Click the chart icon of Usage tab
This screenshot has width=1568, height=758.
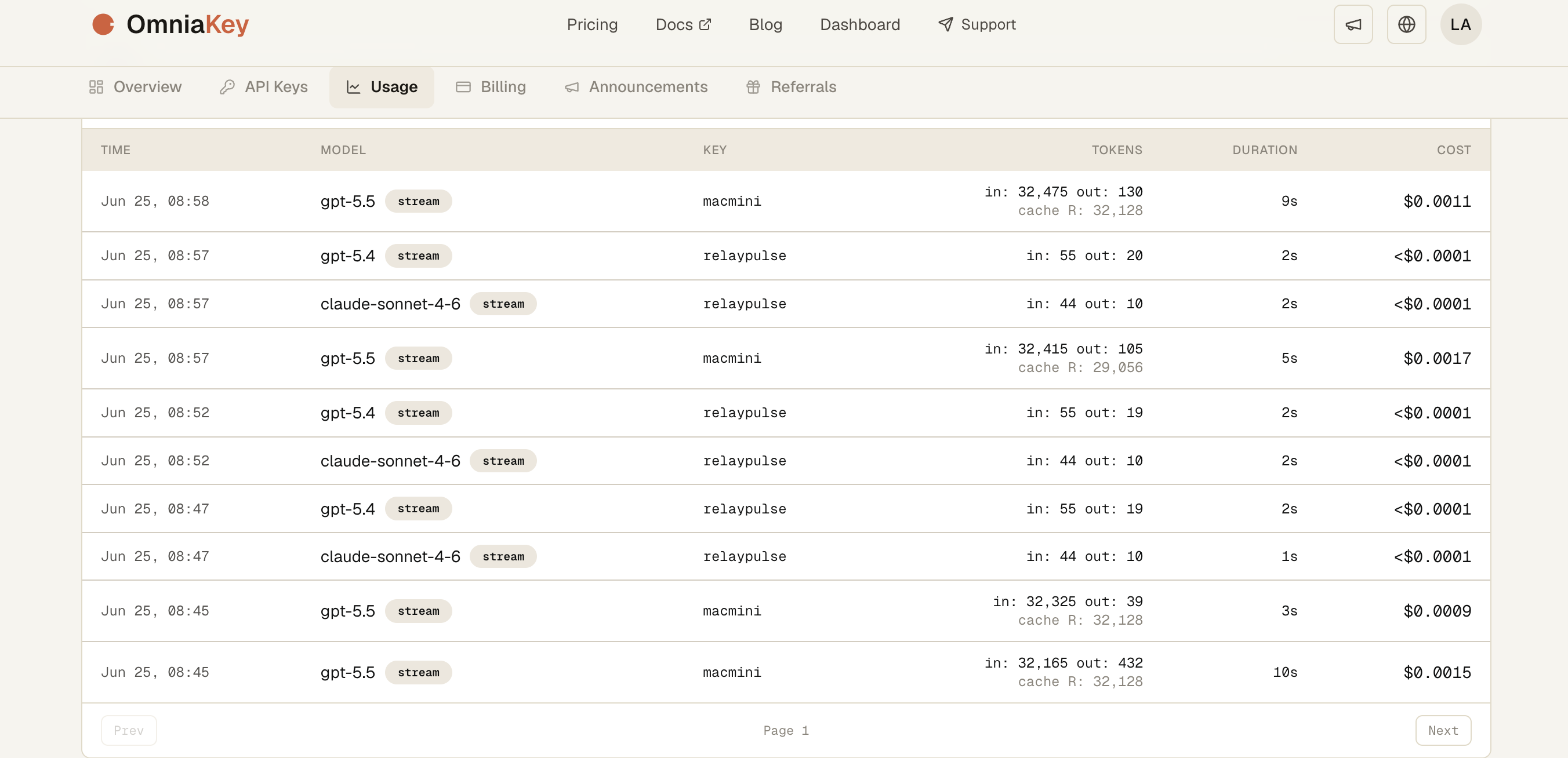pyautogui.click(x=353, y=87)
